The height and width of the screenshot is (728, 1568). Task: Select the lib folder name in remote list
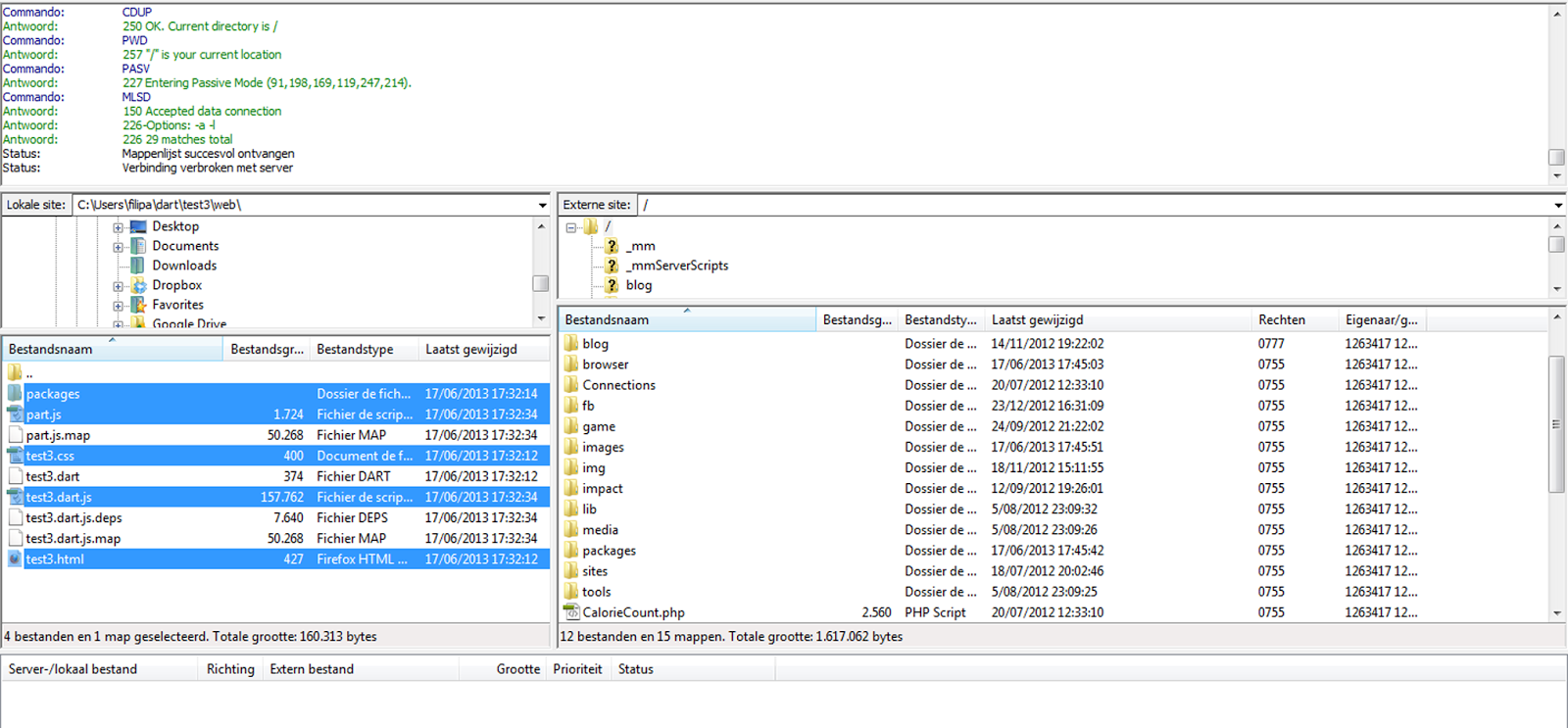[589, 509]
